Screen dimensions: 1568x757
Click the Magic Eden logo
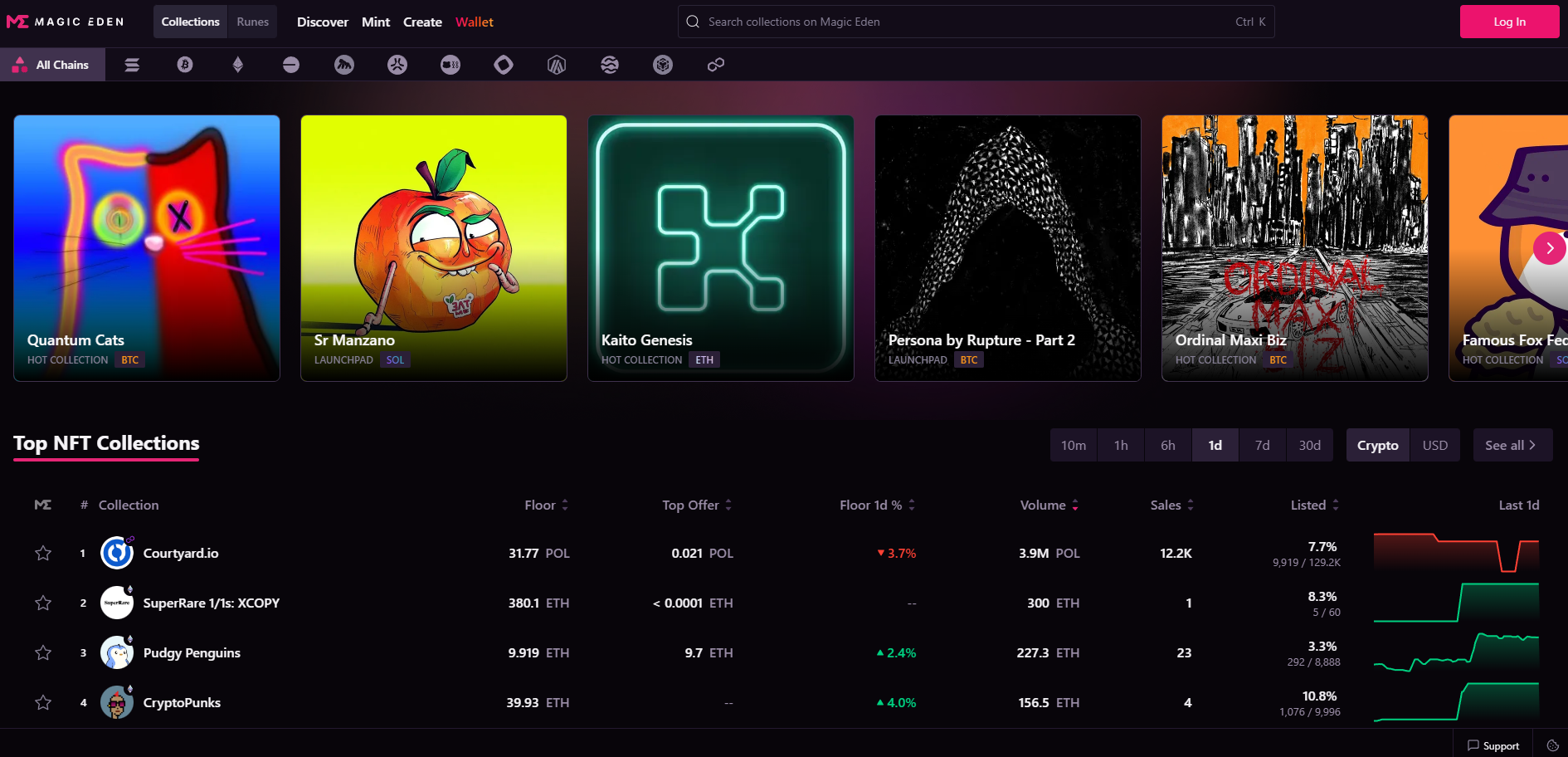point(66,22)
